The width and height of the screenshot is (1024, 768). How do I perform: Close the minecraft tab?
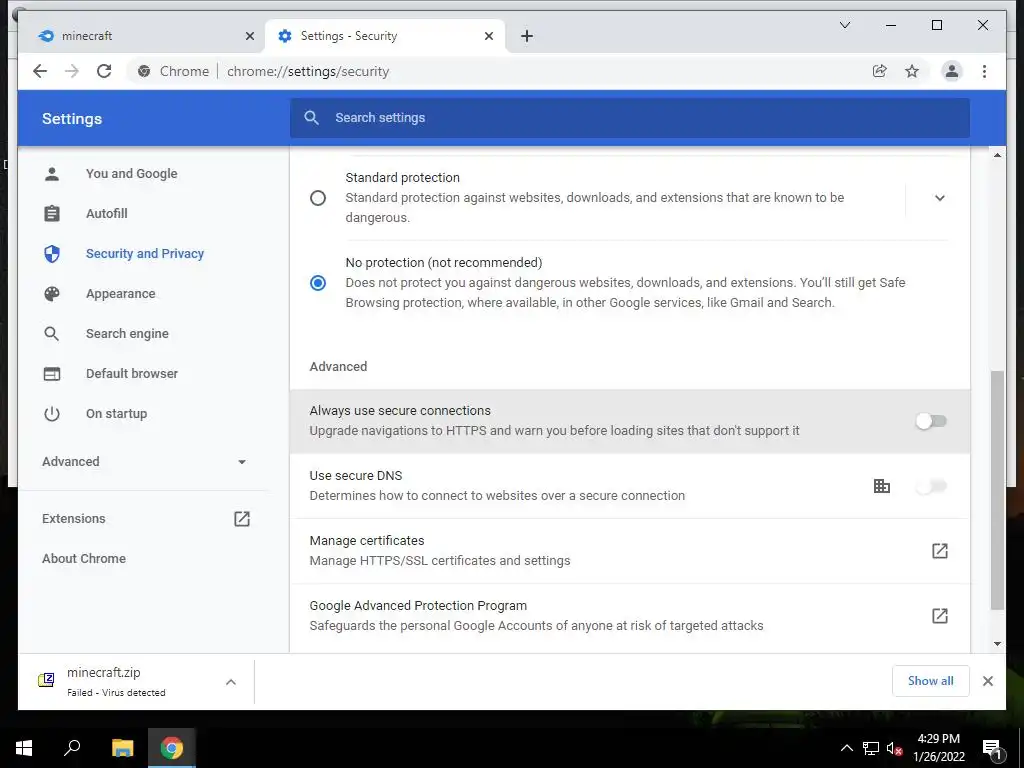pyautogui.click(x=249, y=36)
